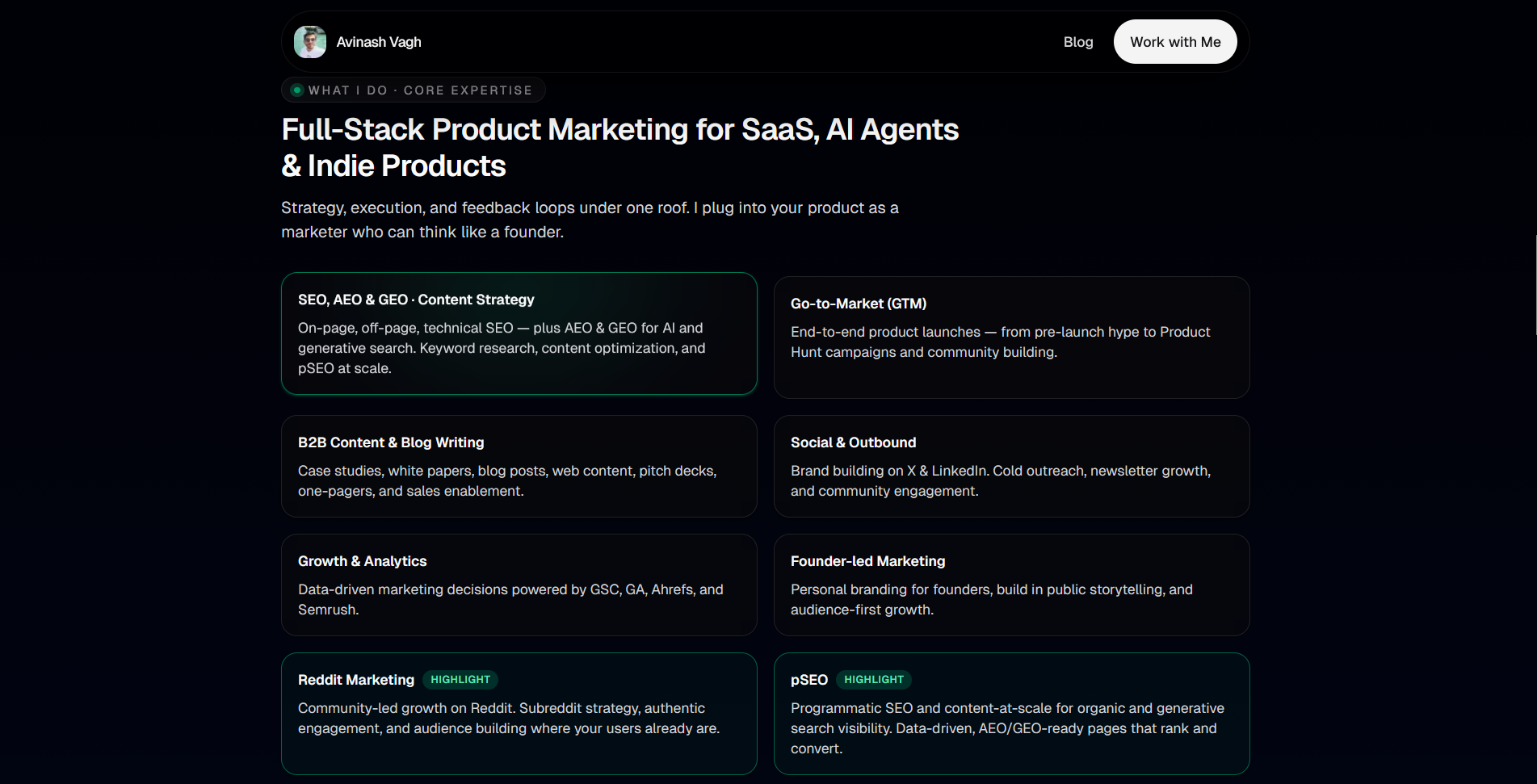Click the Highlight badge beside Reddit Marketing
The image size is (1537, 784).
pyautogui.click(x=460, y=680)
